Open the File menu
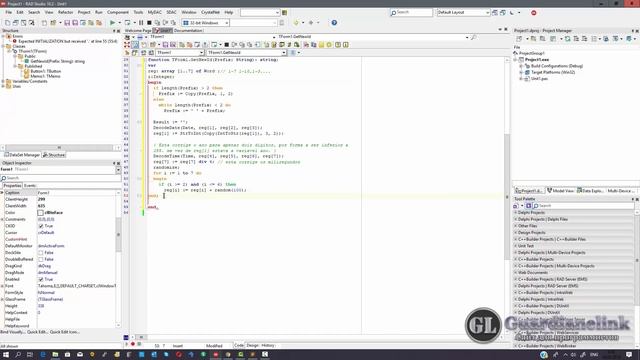The height and width of the screenshot is (360, 640). click(9, 13)
